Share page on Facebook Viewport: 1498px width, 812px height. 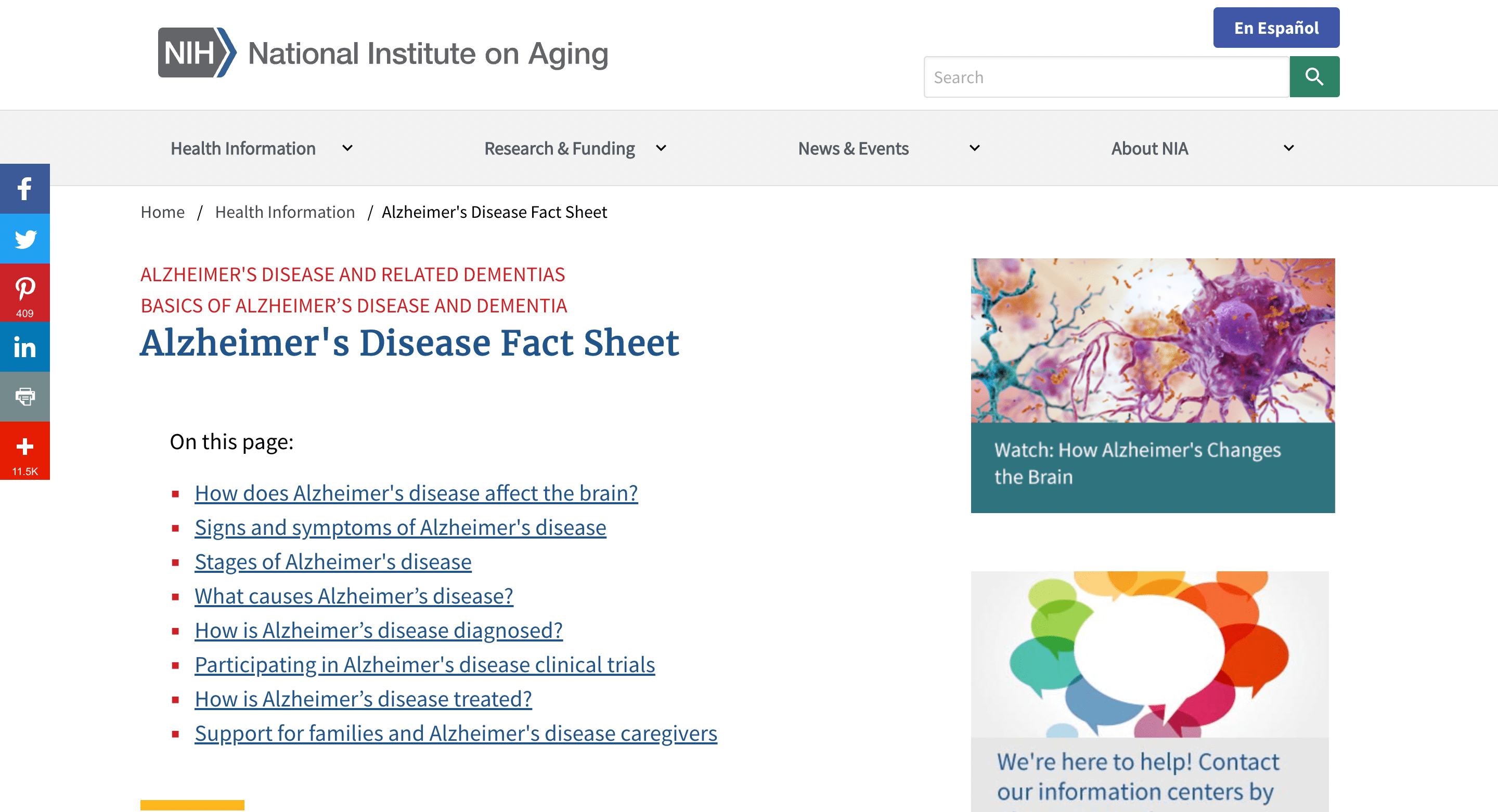[24, 189]
